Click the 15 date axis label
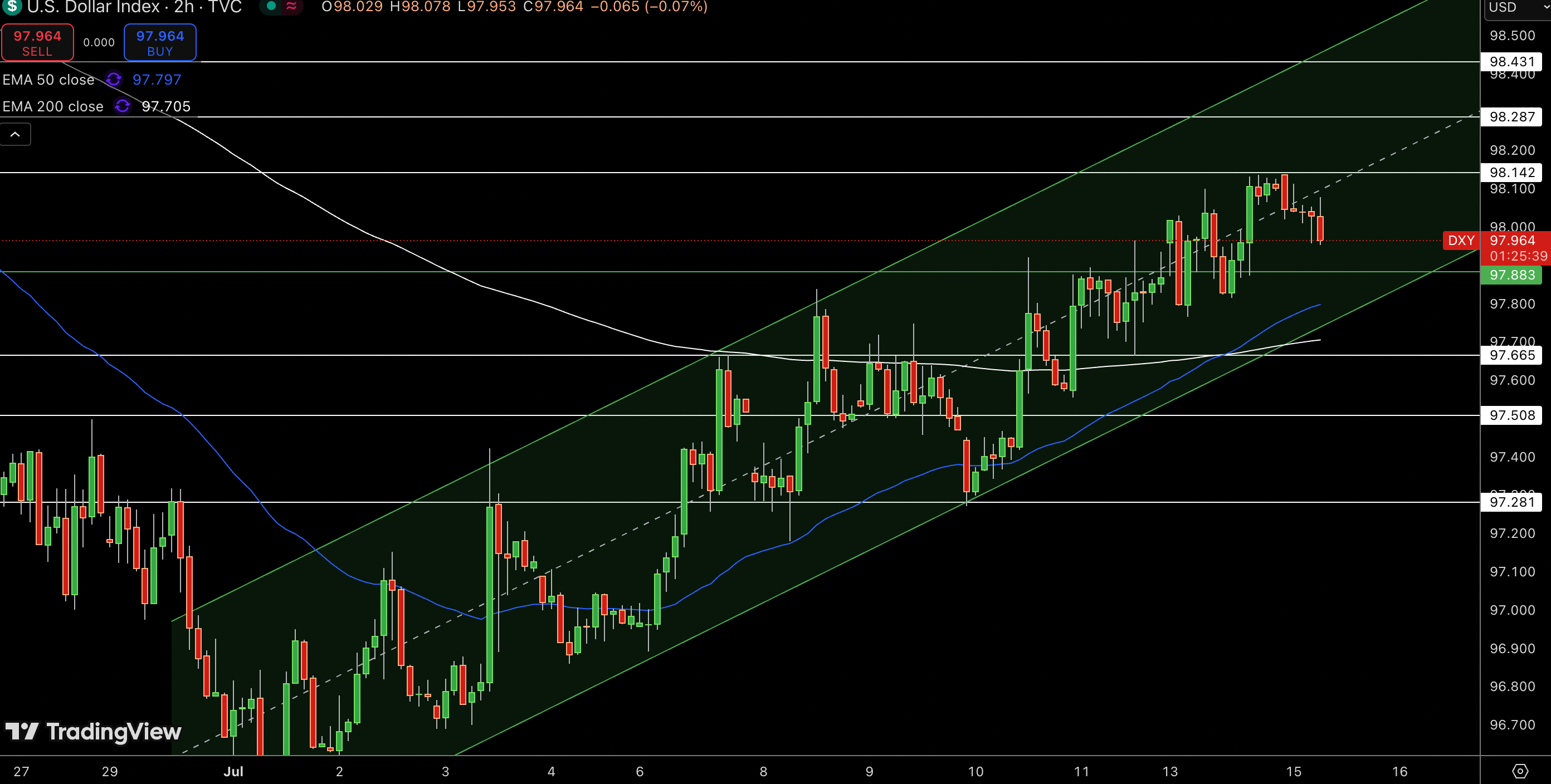Viewport: 1551px width, 784px height. [1294, 771]
